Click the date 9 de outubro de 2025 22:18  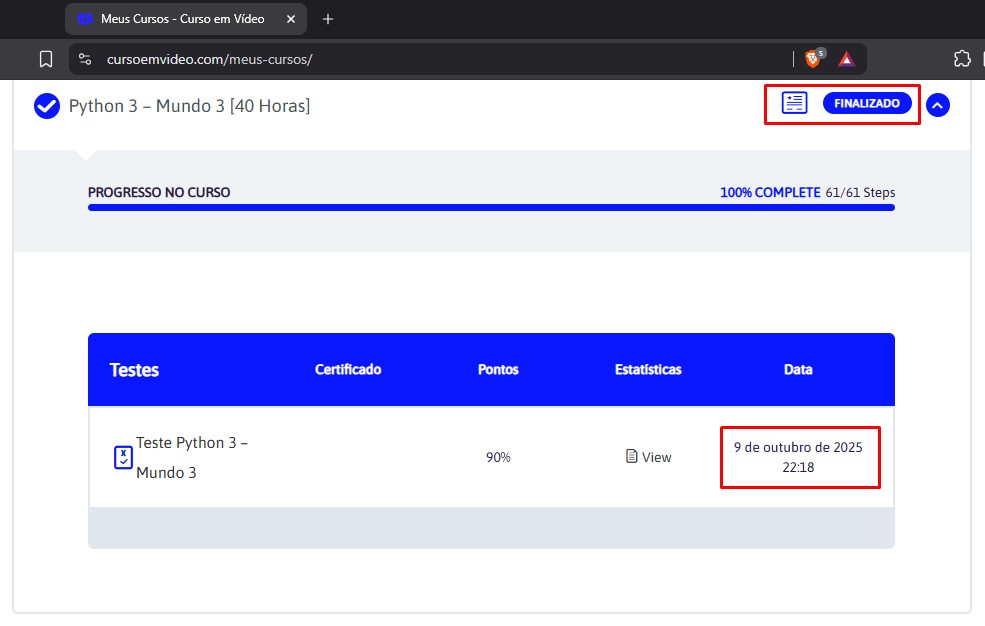tap(798, 457)
